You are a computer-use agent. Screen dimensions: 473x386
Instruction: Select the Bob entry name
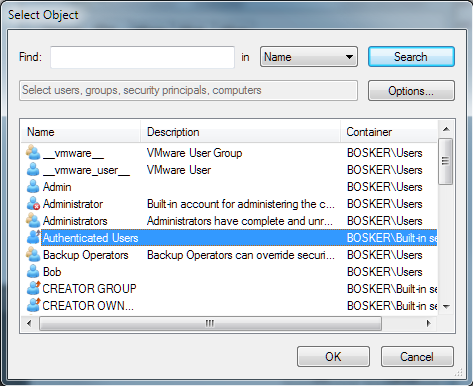[x=52, y=272]
